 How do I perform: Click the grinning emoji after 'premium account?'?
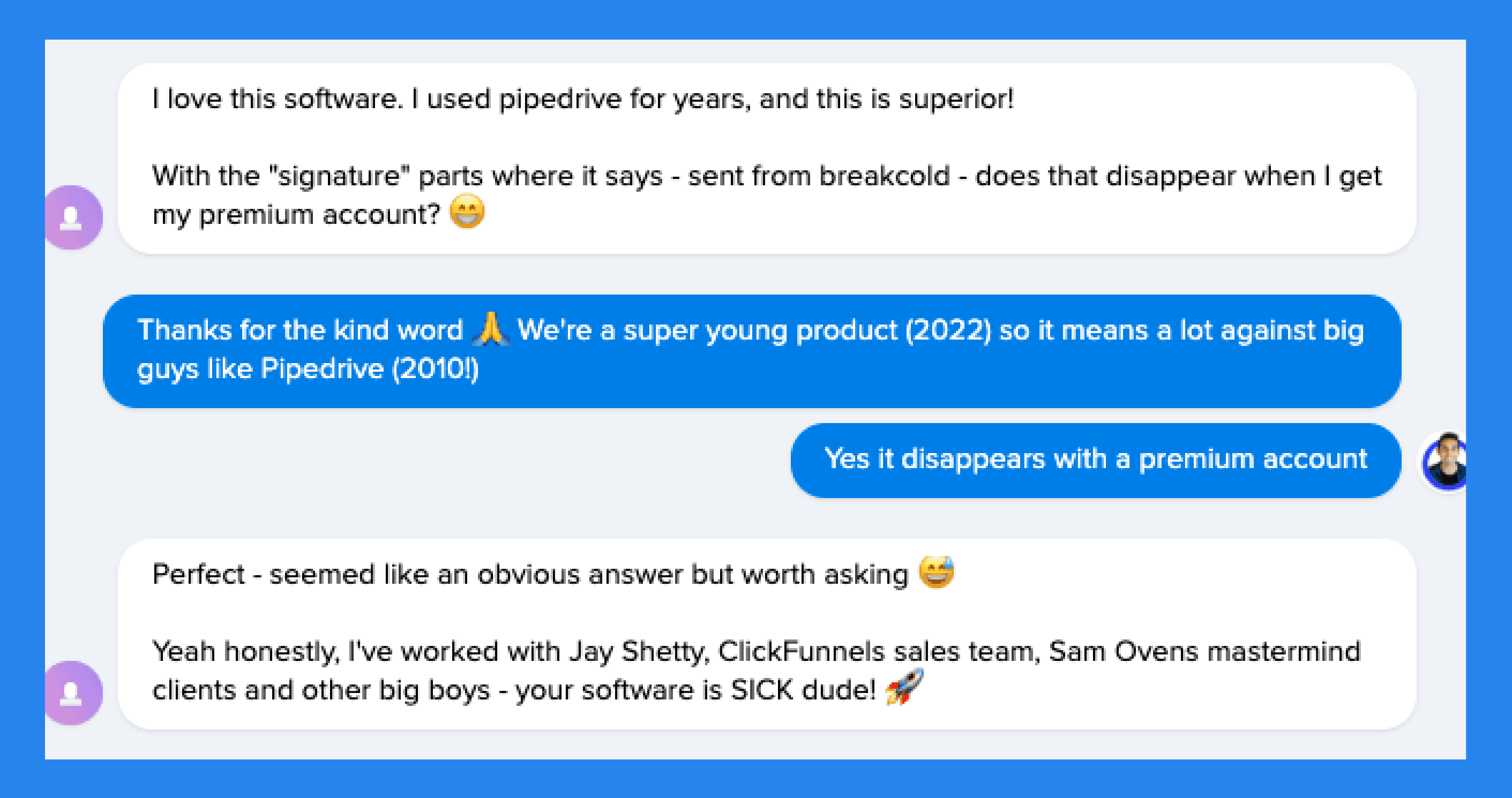coord(467,212)
